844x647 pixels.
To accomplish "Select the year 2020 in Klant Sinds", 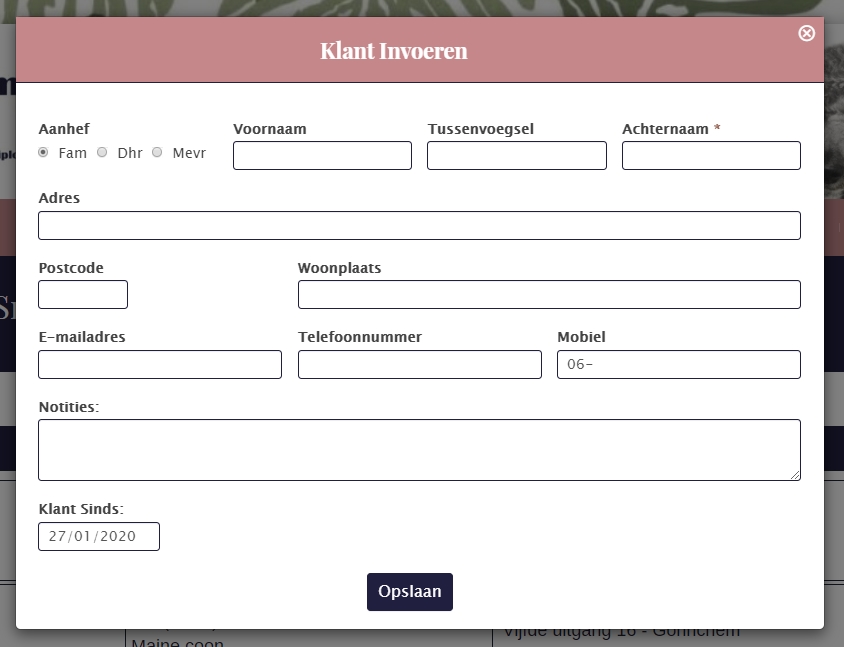I will [114, 537].
